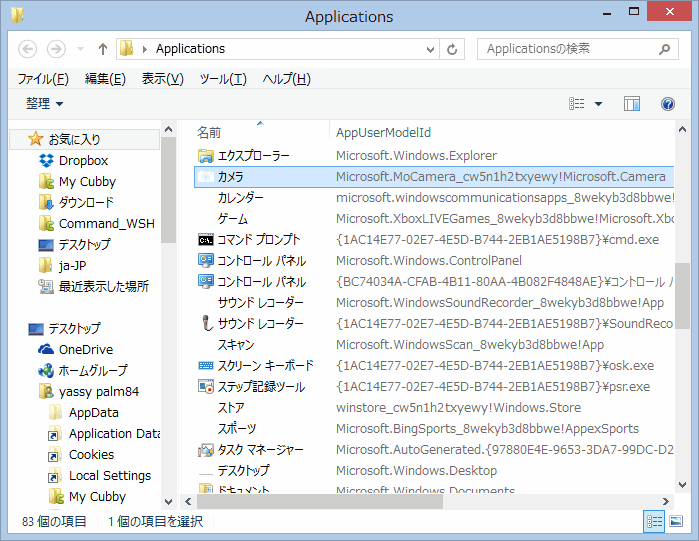
Task: Click the OneDrive cloud icon
Action: [46, 349]
